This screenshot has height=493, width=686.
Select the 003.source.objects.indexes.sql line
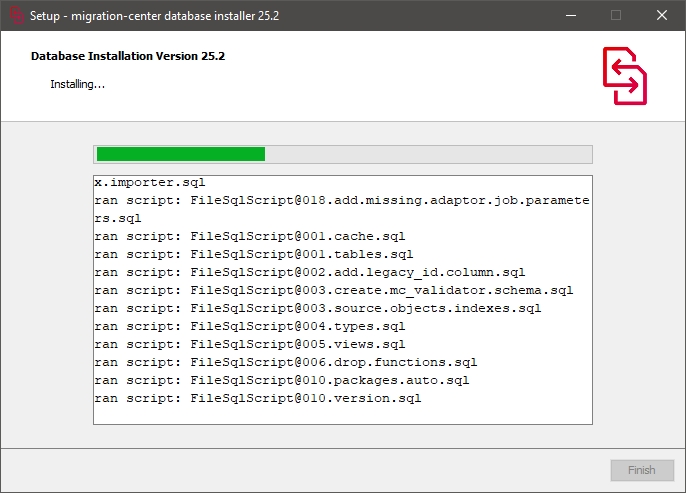[318, 309]
